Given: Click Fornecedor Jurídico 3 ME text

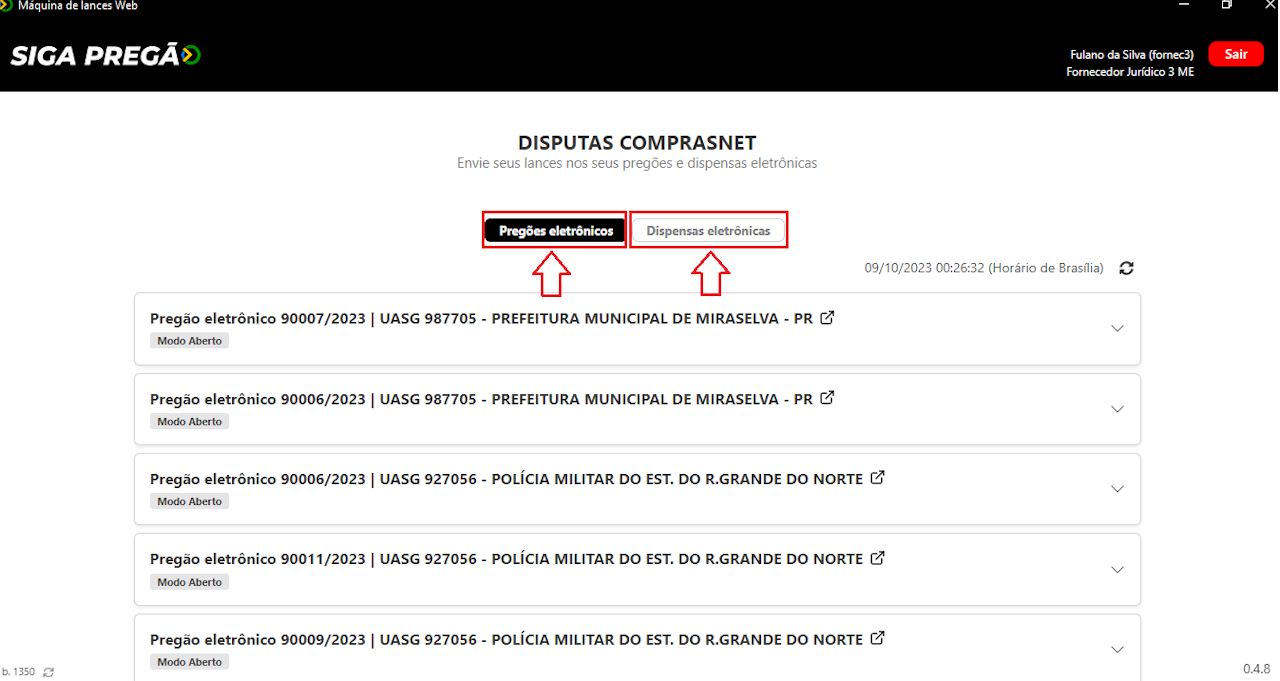Looking at the screenshot, I should pyautogui.click(x=1130, y=73).
